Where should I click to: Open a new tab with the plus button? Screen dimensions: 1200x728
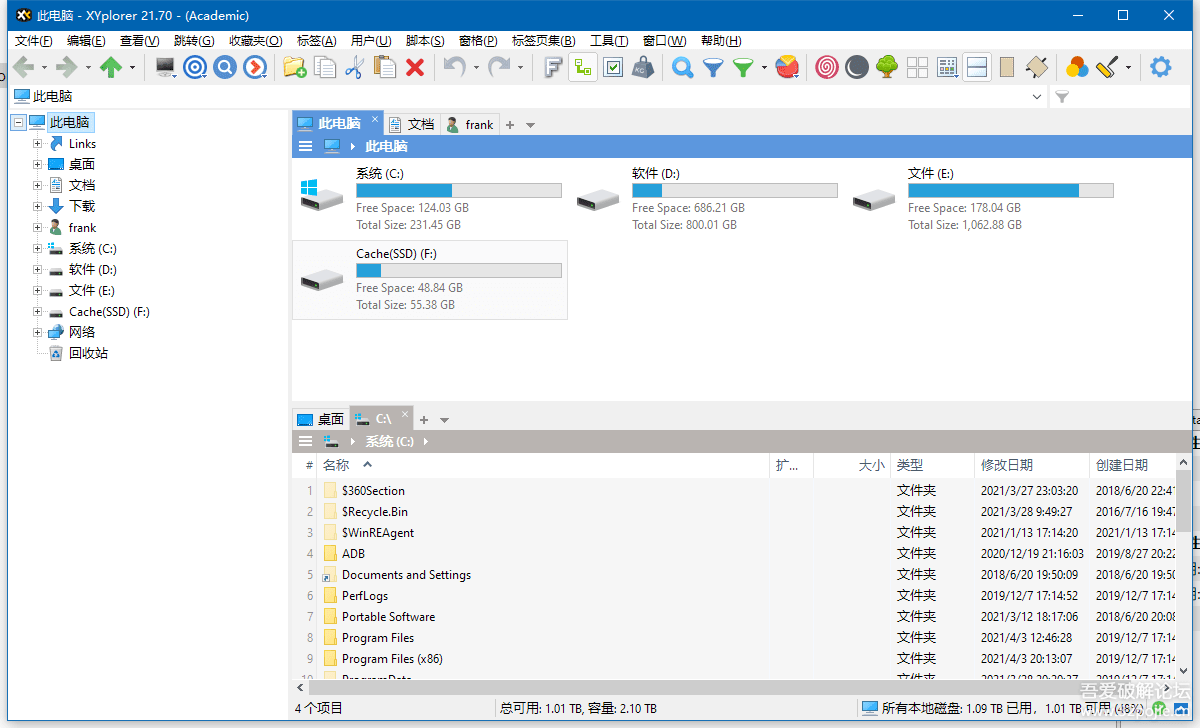coord(510,124)
